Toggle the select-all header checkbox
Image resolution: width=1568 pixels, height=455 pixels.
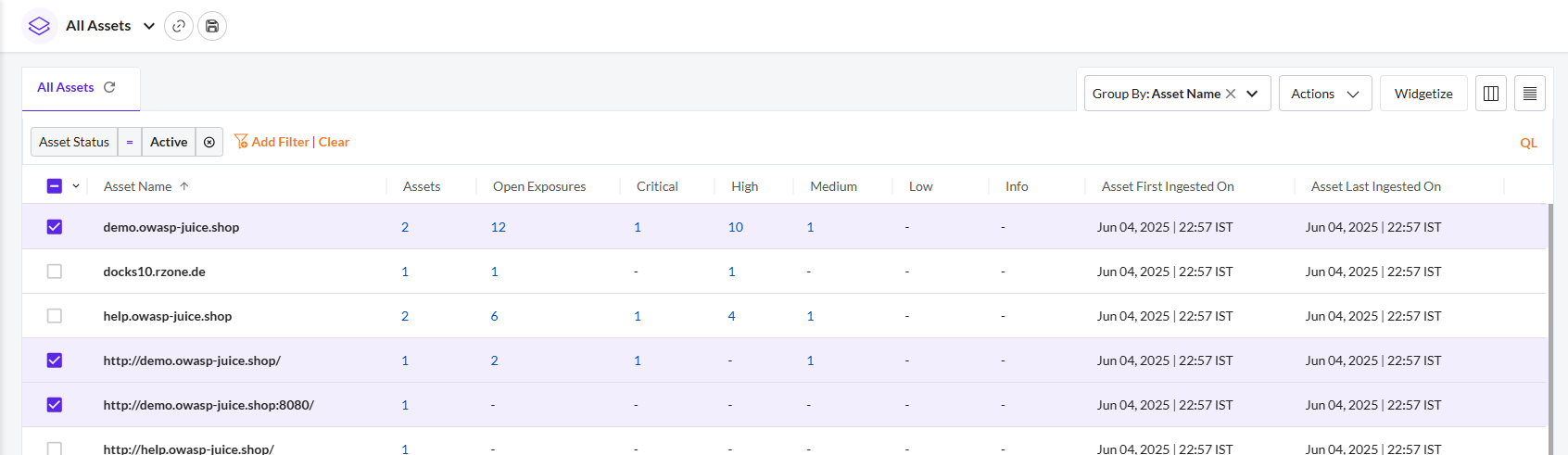click(55, 186)
